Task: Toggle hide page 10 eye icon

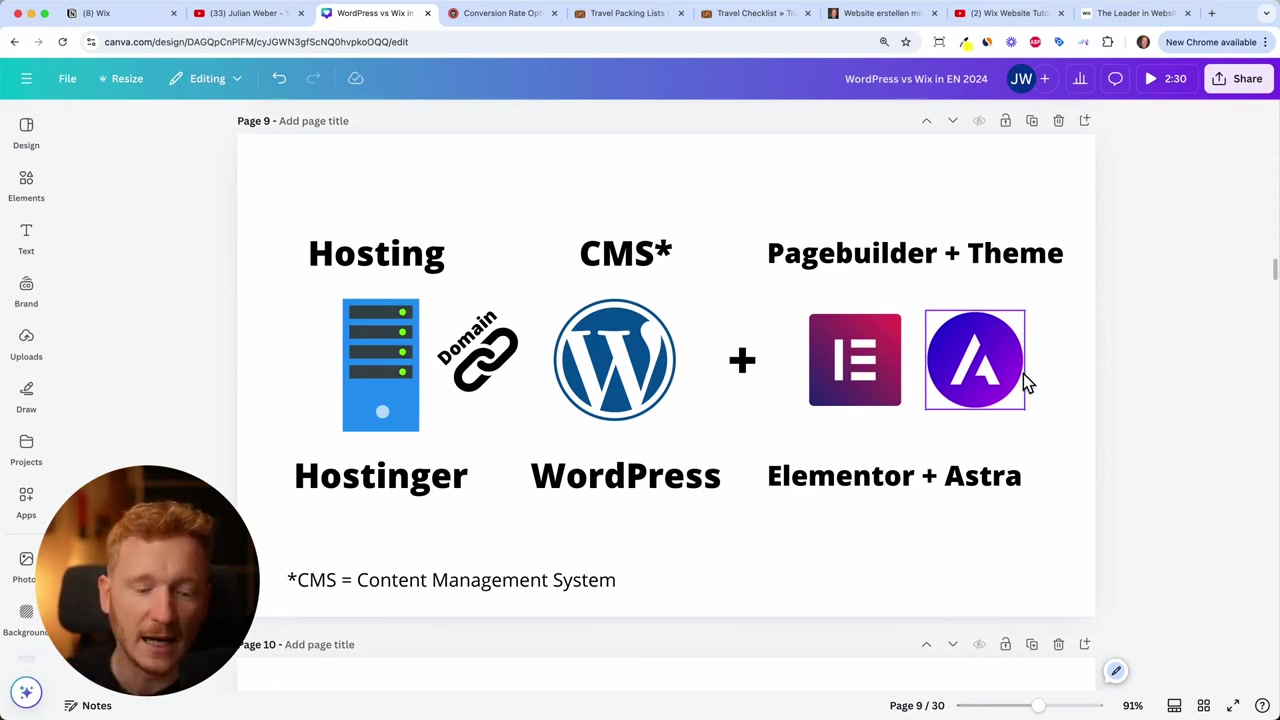Action: (979, 645)
